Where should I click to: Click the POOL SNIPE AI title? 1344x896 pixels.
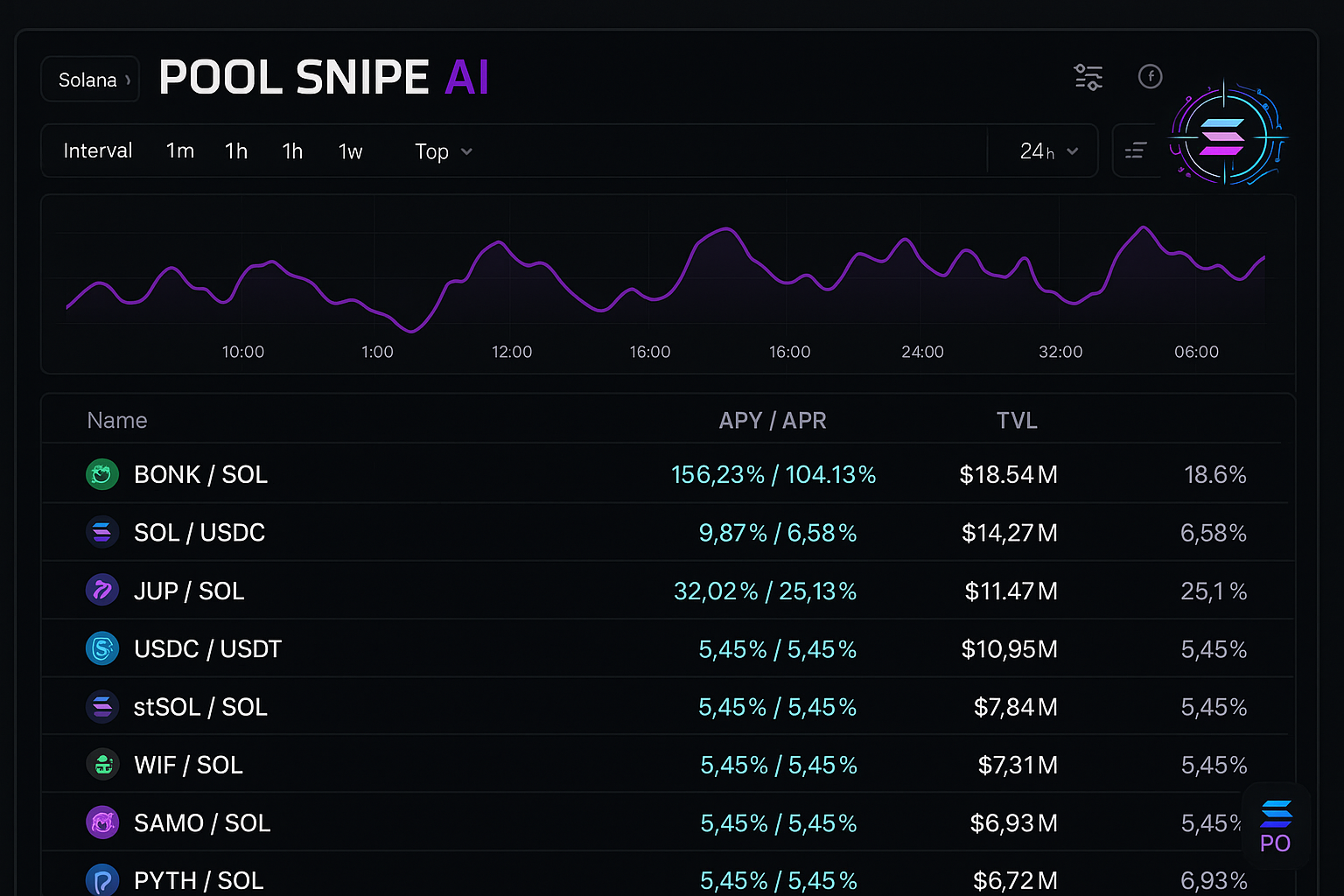[324, 78]
